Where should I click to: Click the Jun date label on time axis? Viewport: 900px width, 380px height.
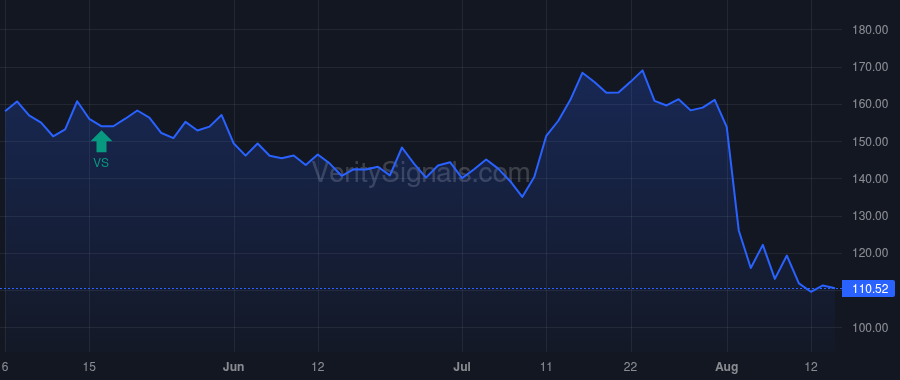click(x=234, y=367)
